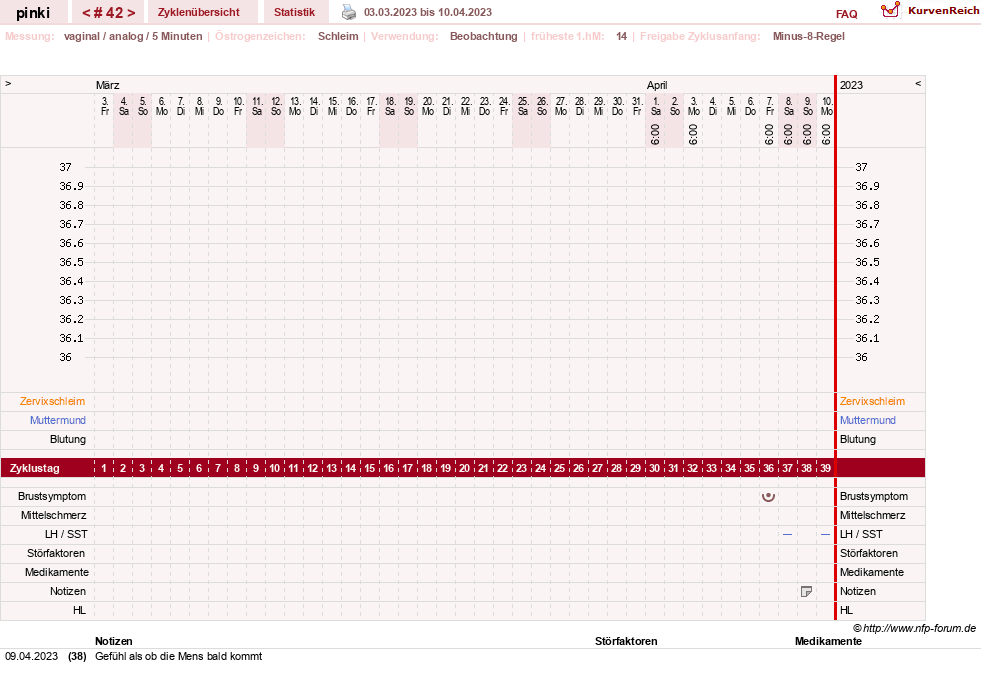Screen dimensions: 981x680
Task: Click the 'Minus-8-Regel' value
Action: point(808,36)
